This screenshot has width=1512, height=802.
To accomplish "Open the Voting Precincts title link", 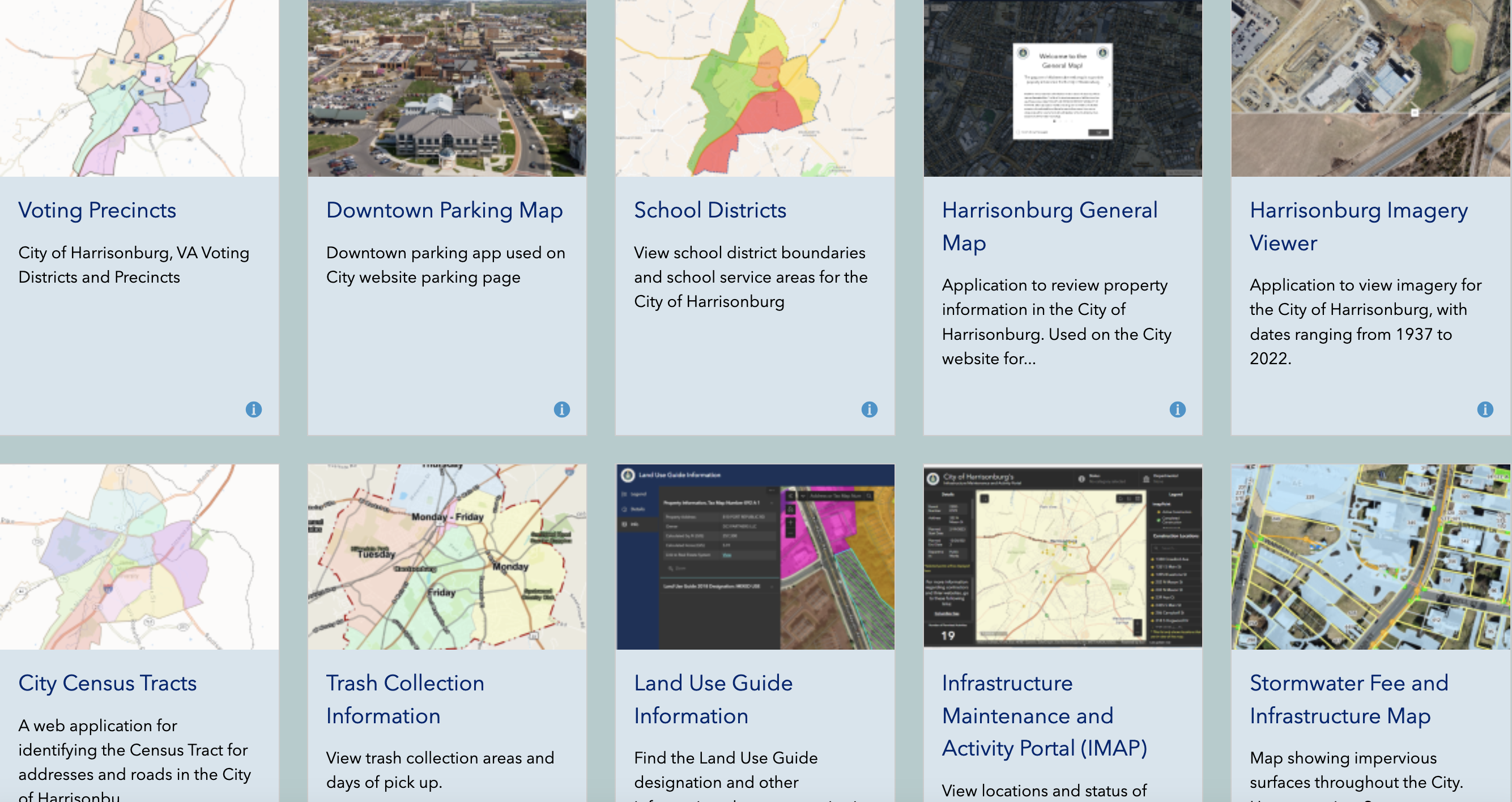I will (x=97, y=210).
